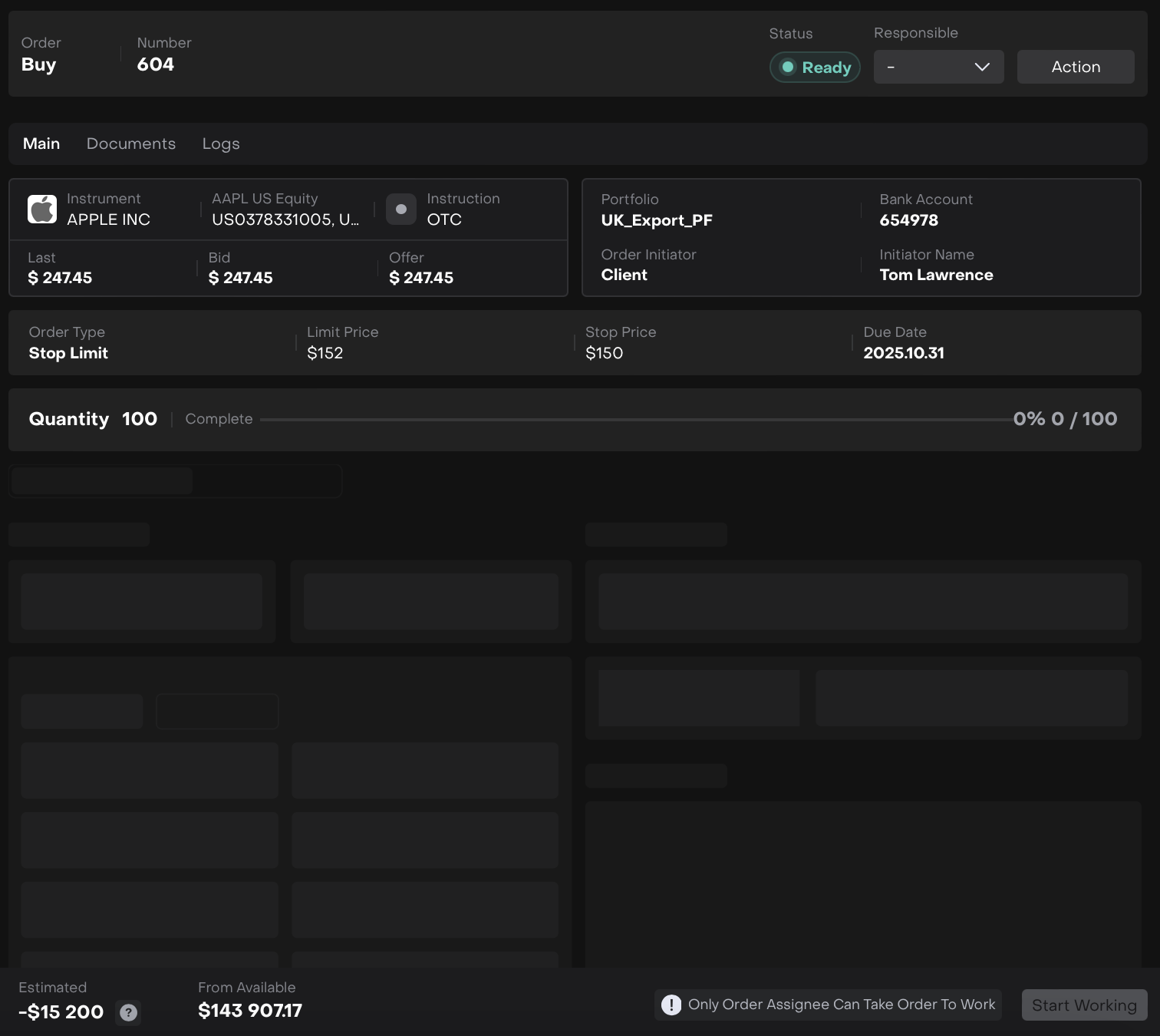
Task: Click the Apple Inc instrument logo
Action: (42, 209)
